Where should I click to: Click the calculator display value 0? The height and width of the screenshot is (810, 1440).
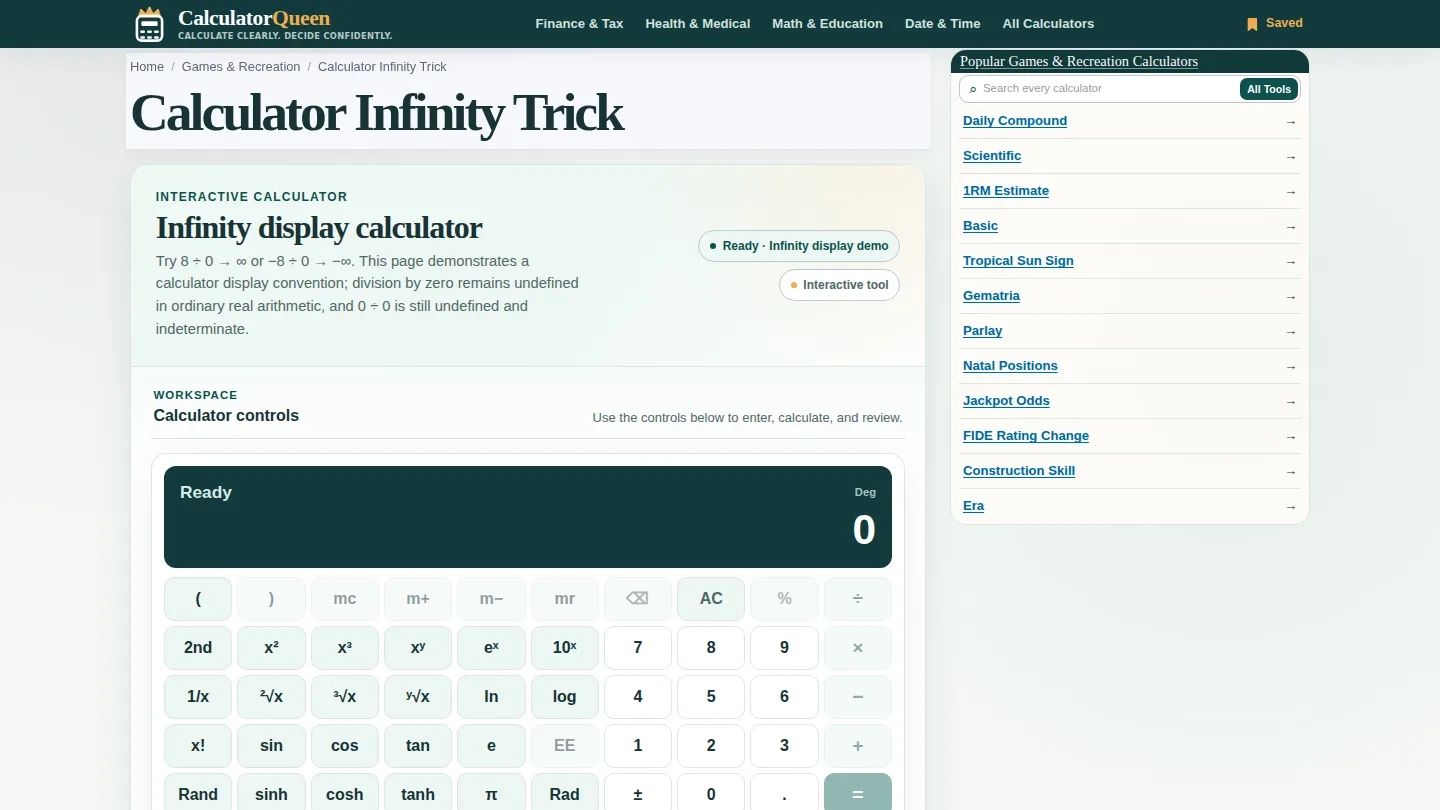(864, 530)
